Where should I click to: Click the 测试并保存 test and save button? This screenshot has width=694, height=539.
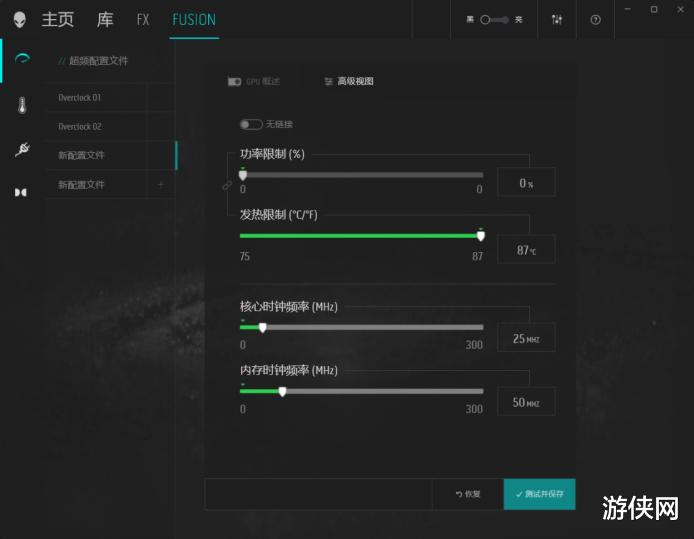pos(540,494)
